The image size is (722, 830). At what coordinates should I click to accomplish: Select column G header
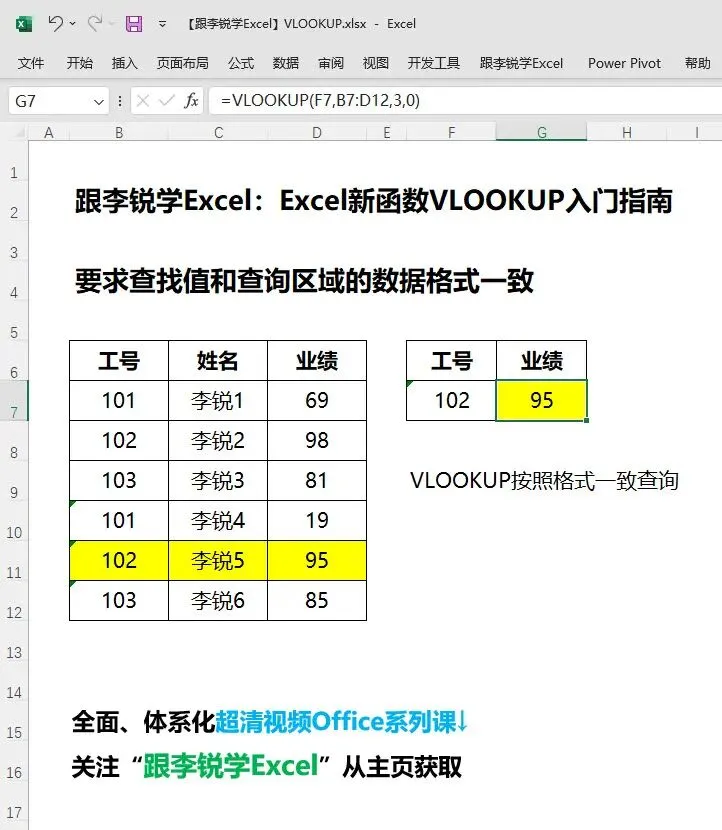point(542,132)
